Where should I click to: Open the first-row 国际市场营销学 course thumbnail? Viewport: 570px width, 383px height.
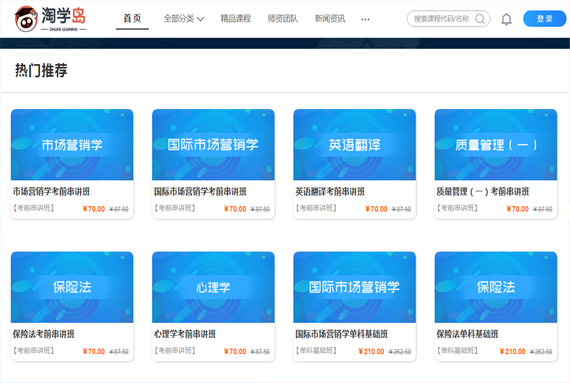213,145
